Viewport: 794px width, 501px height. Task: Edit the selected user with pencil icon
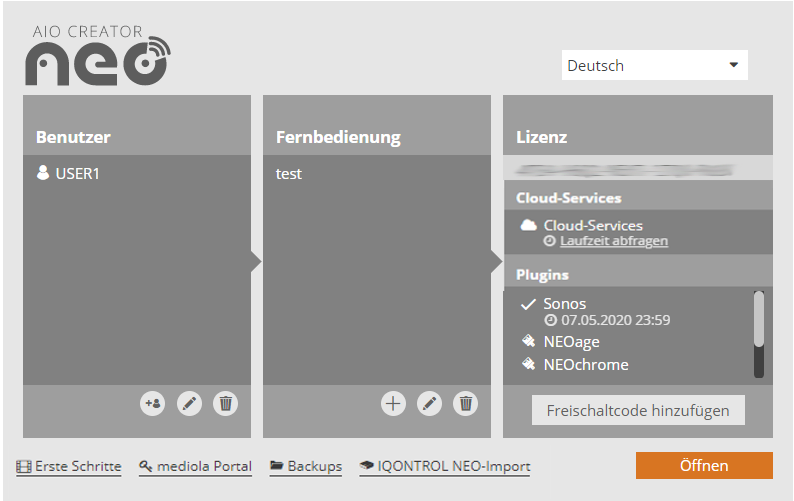189,404
